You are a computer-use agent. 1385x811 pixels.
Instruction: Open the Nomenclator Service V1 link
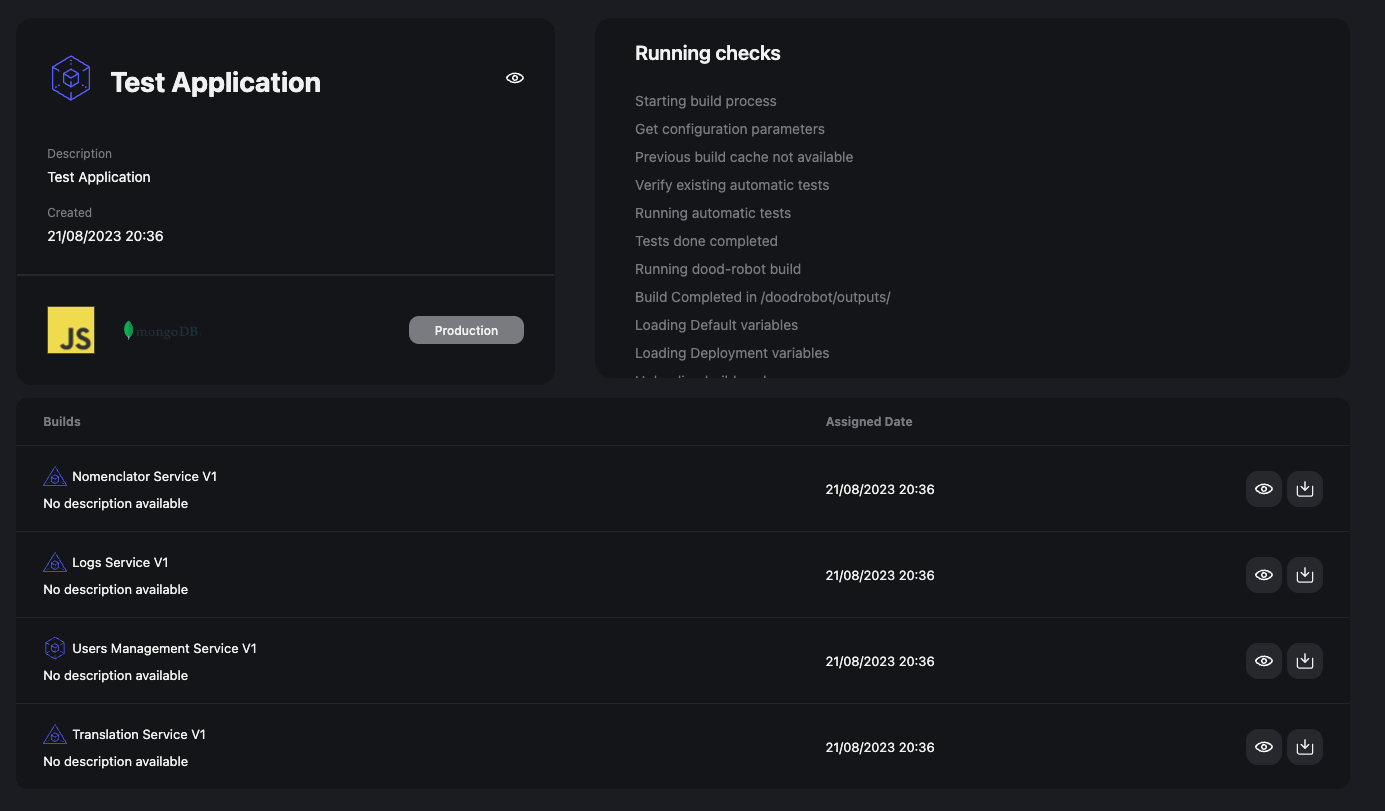point(144,477)
